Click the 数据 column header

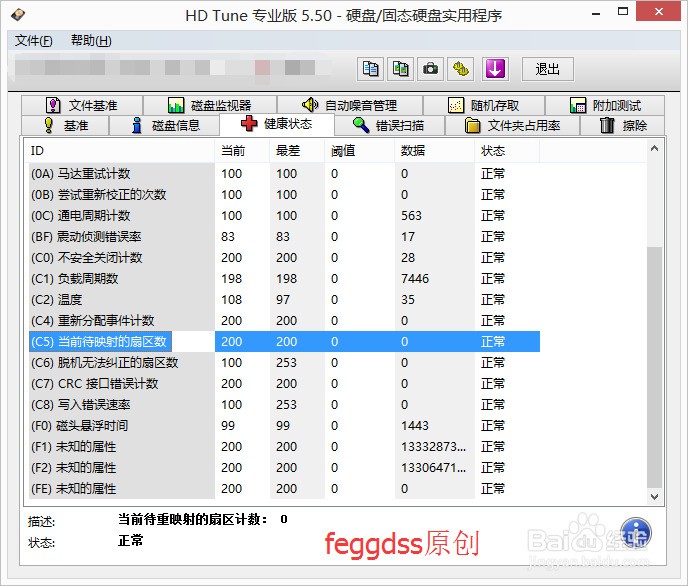(x=434, y=151)
